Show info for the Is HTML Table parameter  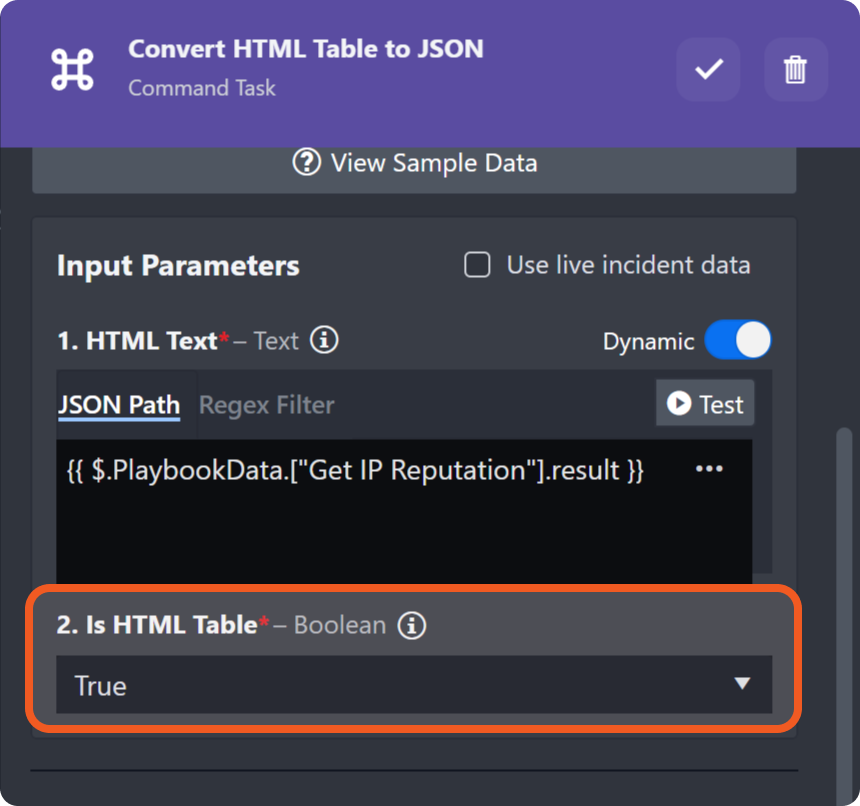(x=411, y=625)
